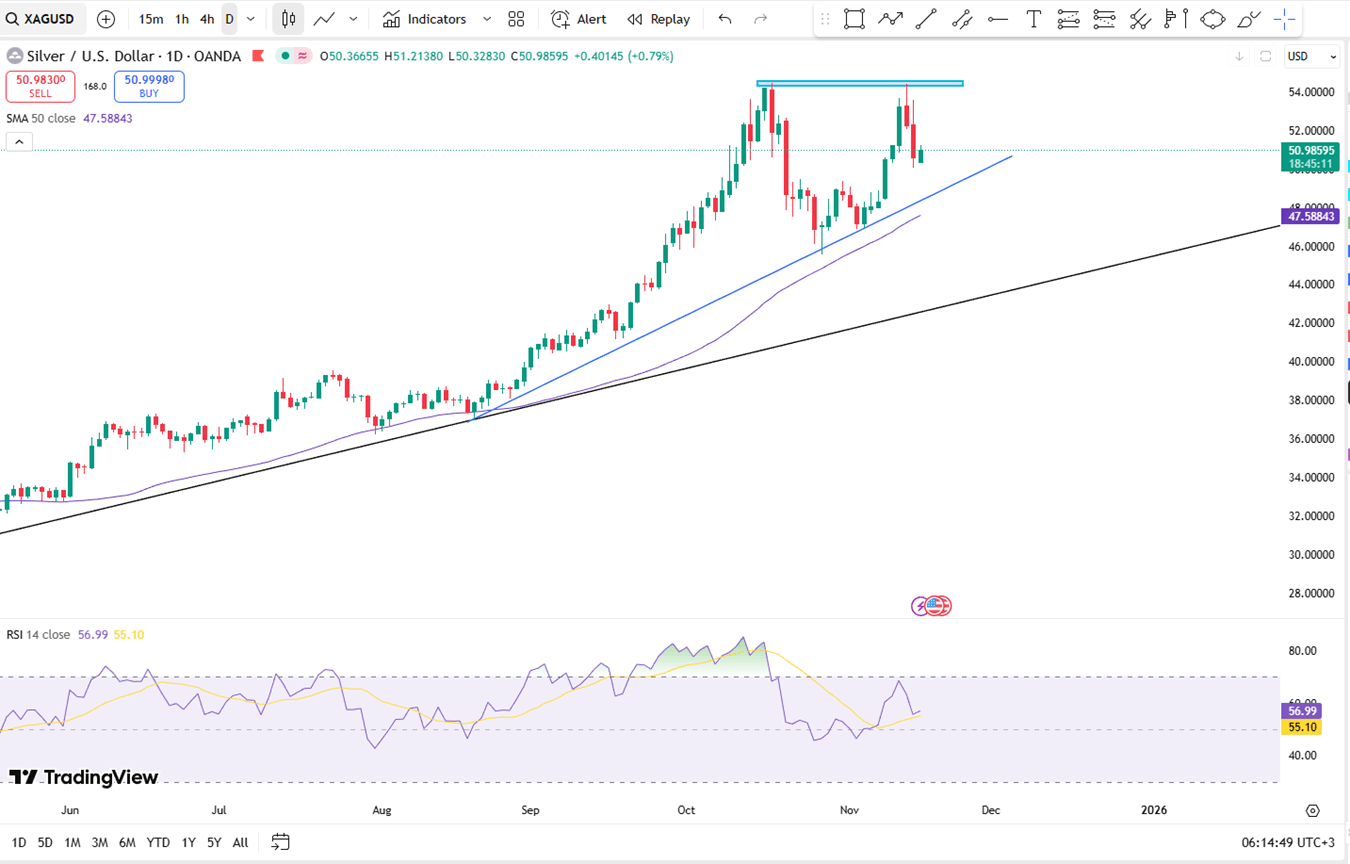The height and width of the screenshot is (864, 1350).
Task: Click the SELL 50.9830 button
Action: [40, 86]
